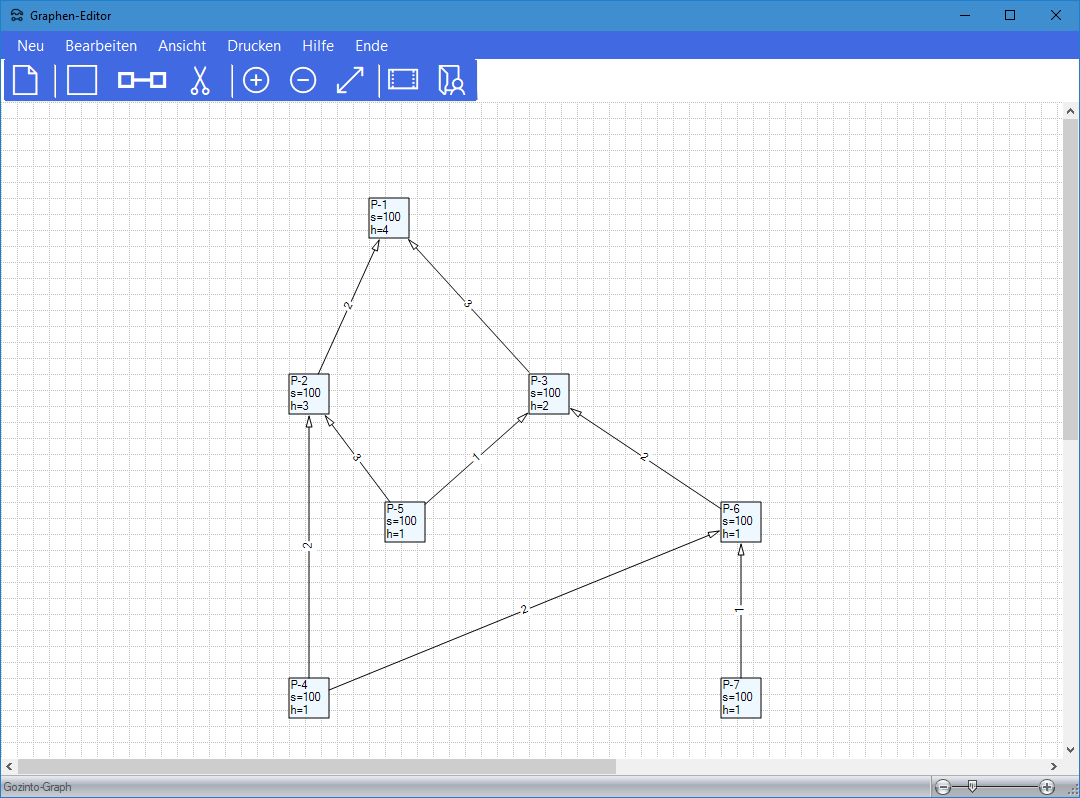Open the Neu menu

click(31, 46)
